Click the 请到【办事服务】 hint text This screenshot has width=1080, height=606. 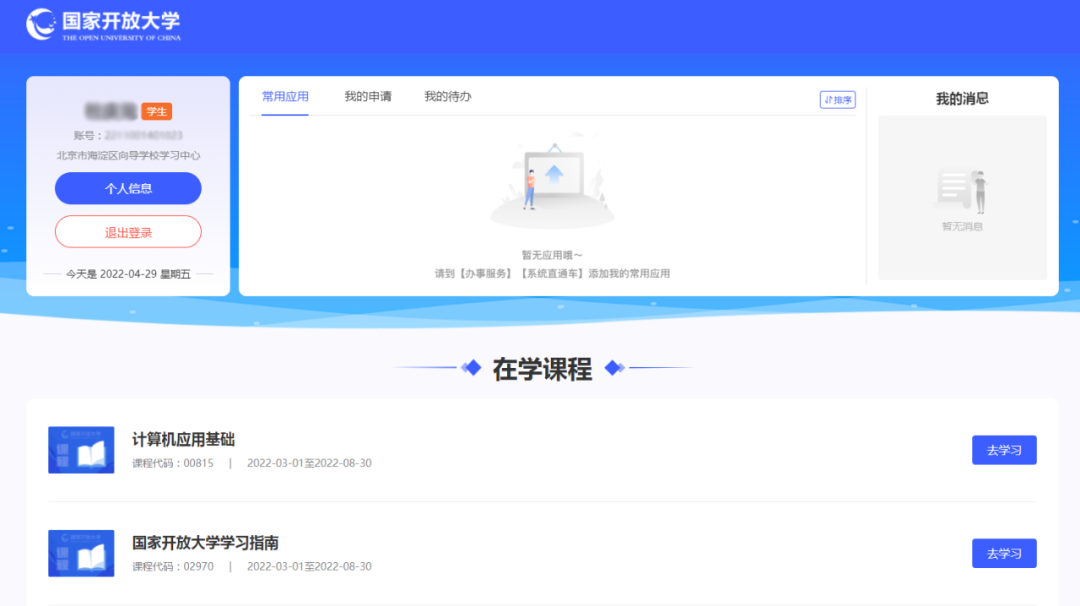click(x=552, y=273)
